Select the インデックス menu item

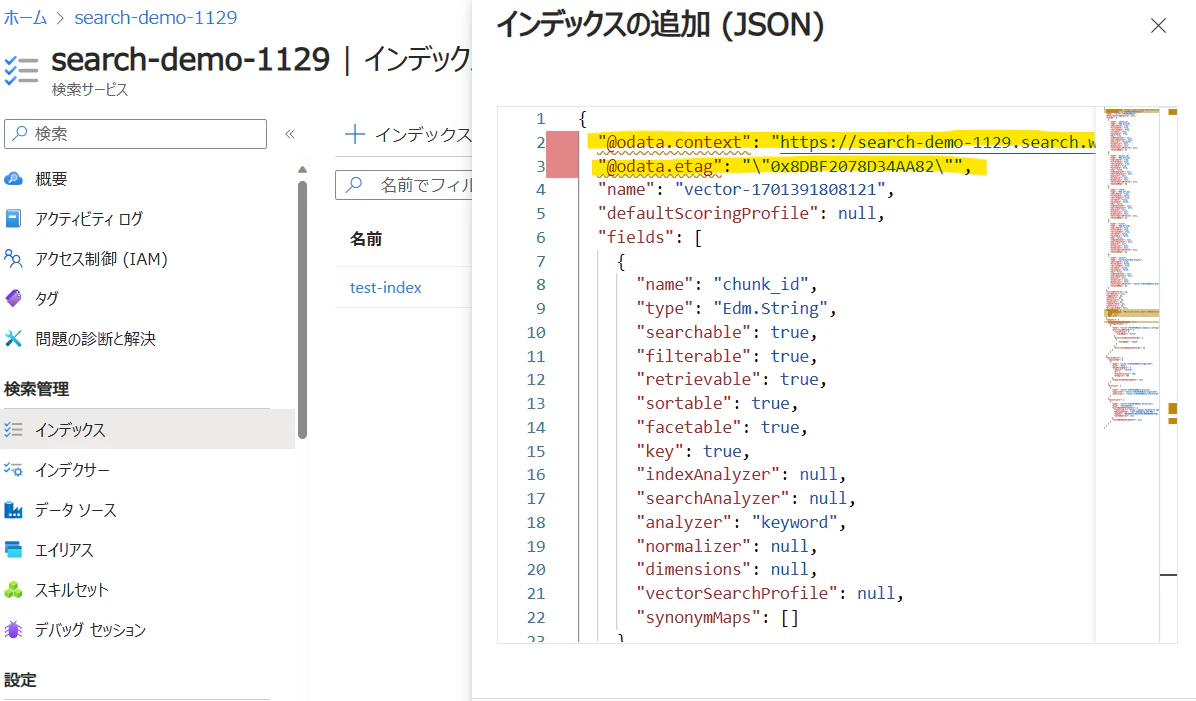(x=70, y=429)
